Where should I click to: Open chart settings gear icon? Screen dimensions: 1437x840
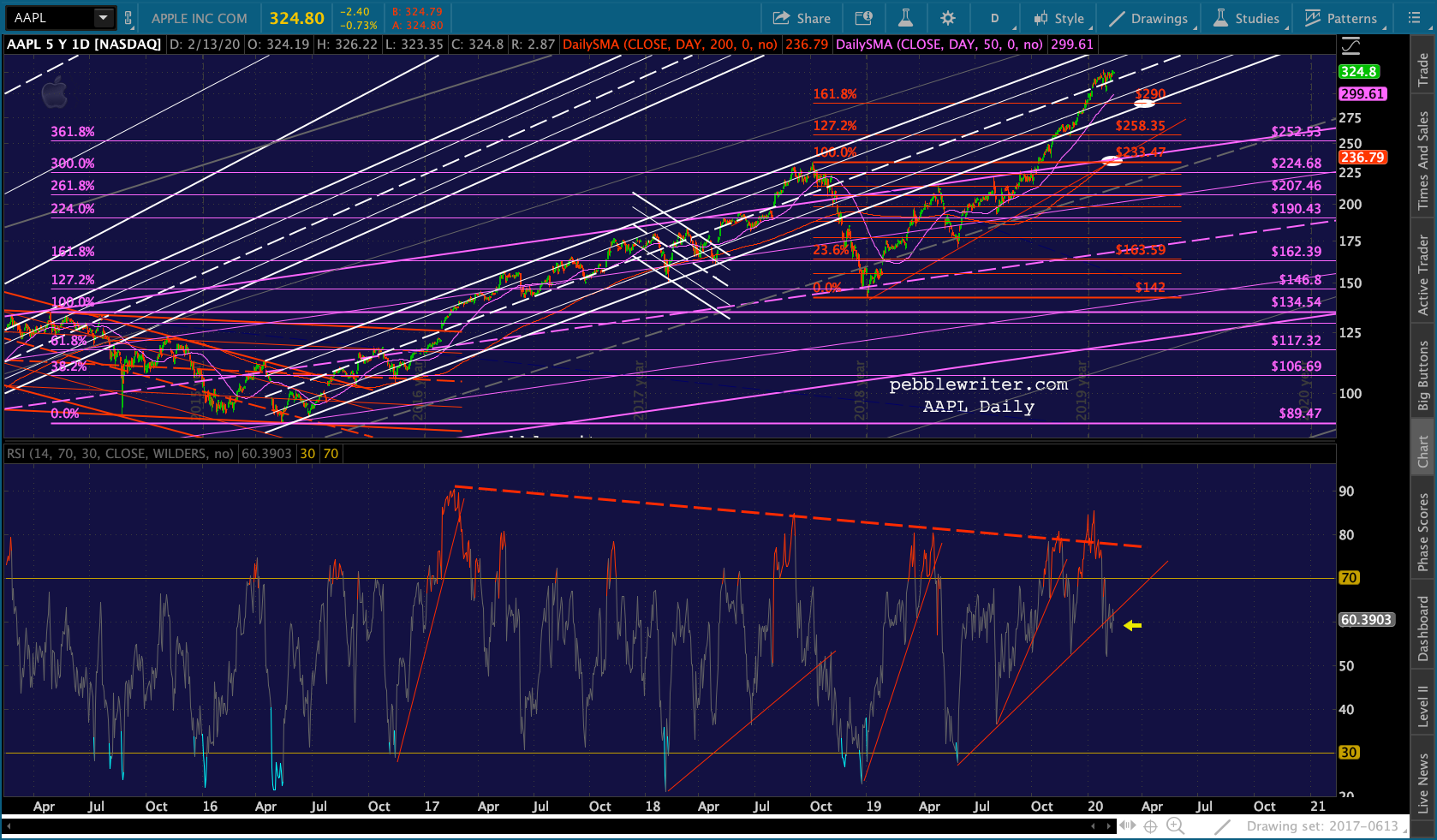pos(947,18)
